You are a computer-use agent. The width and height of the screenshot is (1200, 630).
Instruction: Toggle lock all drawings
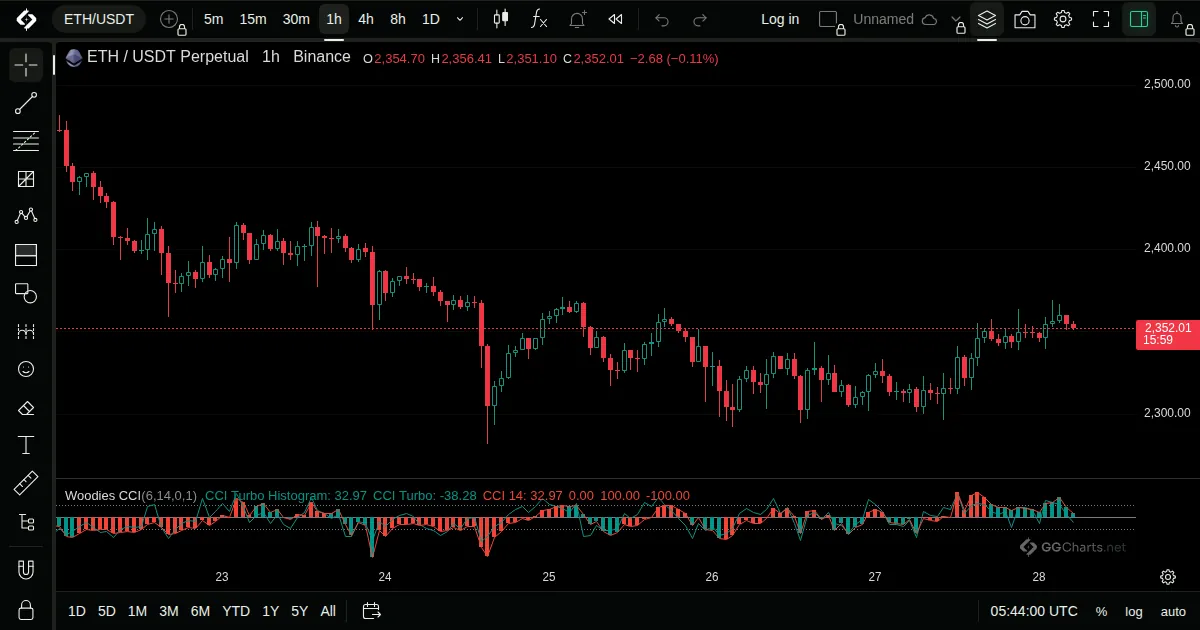(26, 609)
